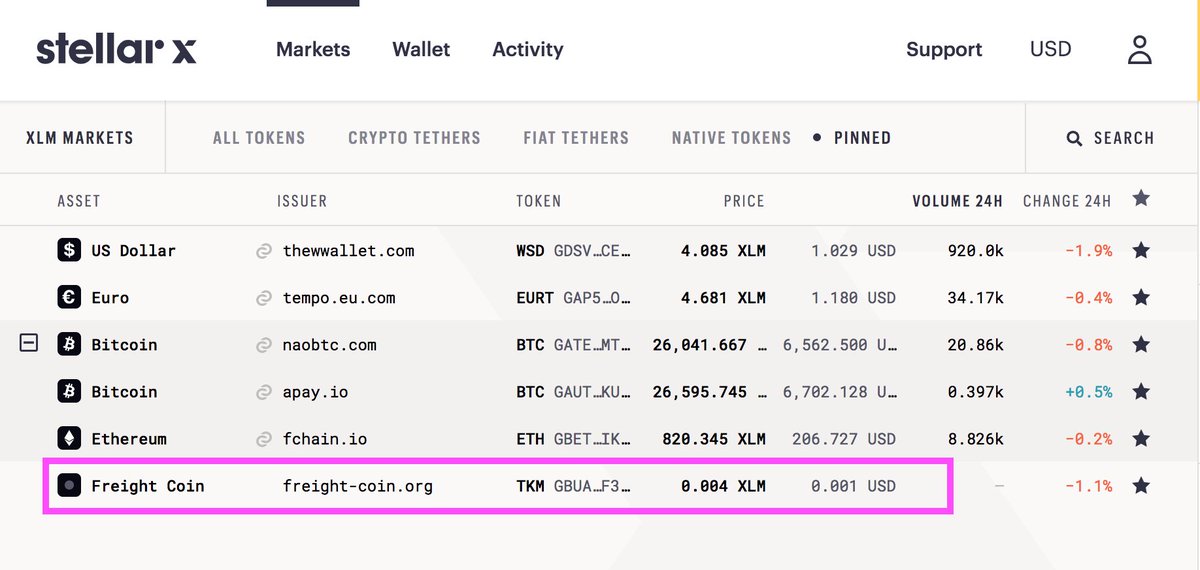
Task: Click the StellarX logo
Action: click(x=116, y=49)
